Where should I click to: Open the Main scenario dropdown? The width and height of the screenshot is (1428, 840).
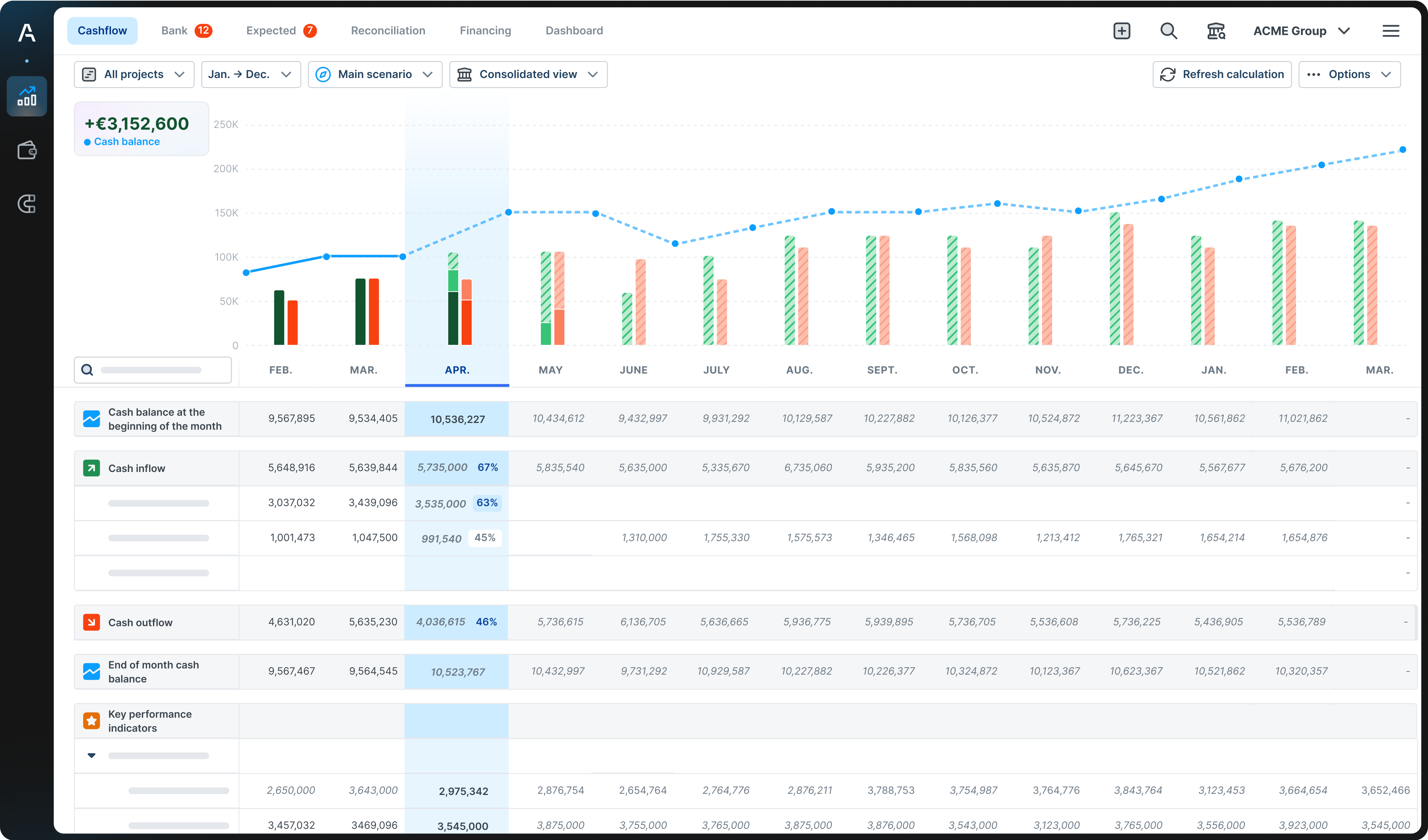click(374, 74)
